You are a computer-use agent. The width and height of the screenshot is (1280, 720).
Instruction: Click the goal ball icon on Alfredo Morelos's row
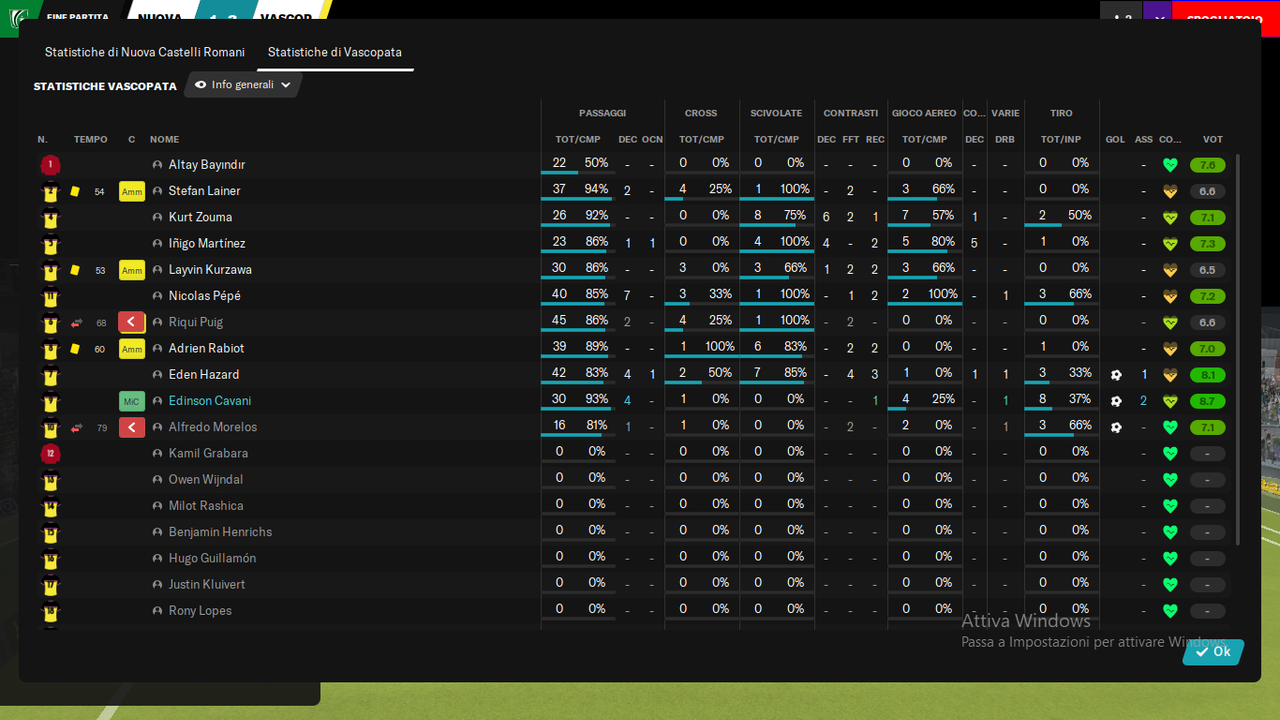coord(1116,428)
